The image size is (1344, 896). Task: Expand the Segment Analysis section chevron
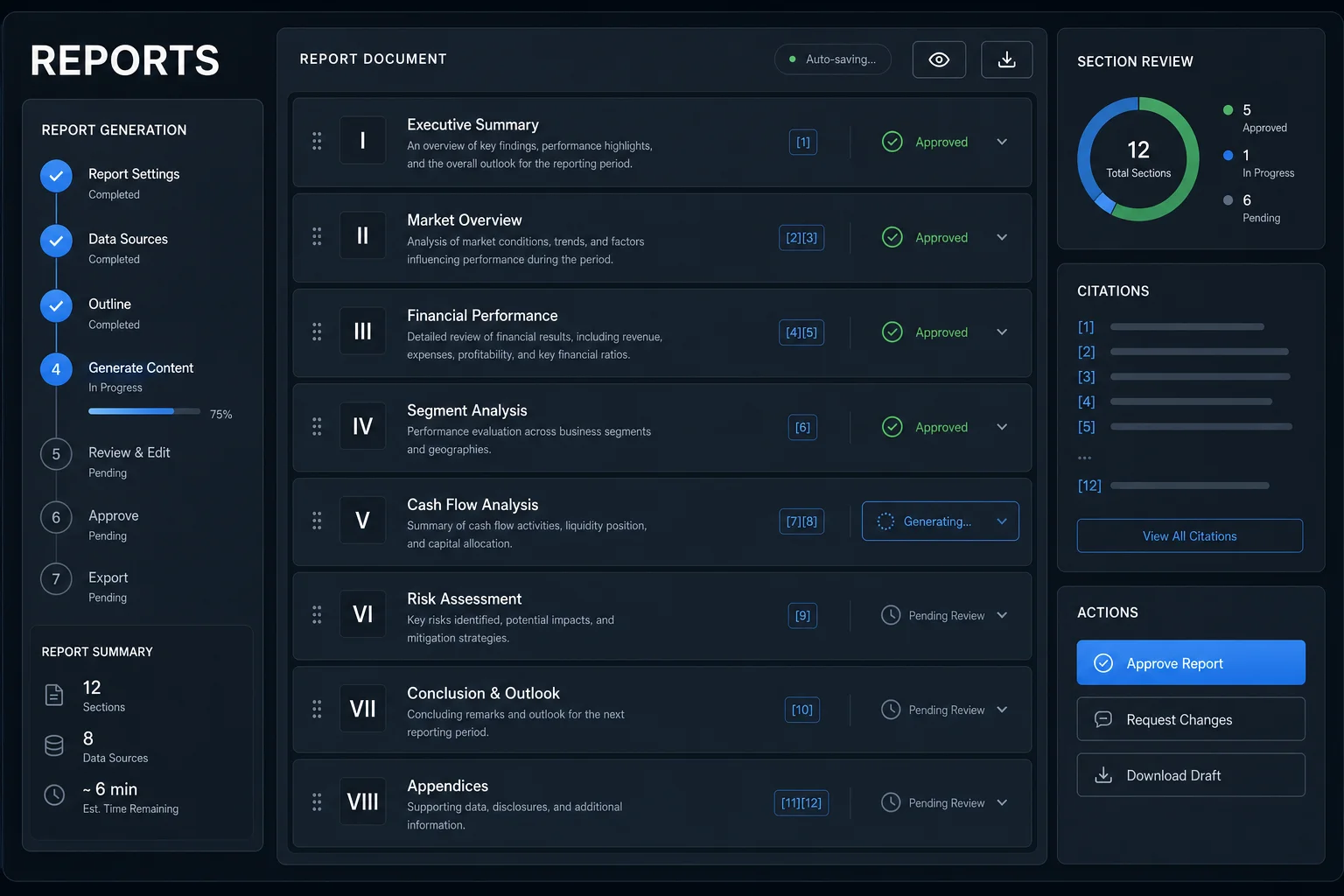[x=1002, y=427]
